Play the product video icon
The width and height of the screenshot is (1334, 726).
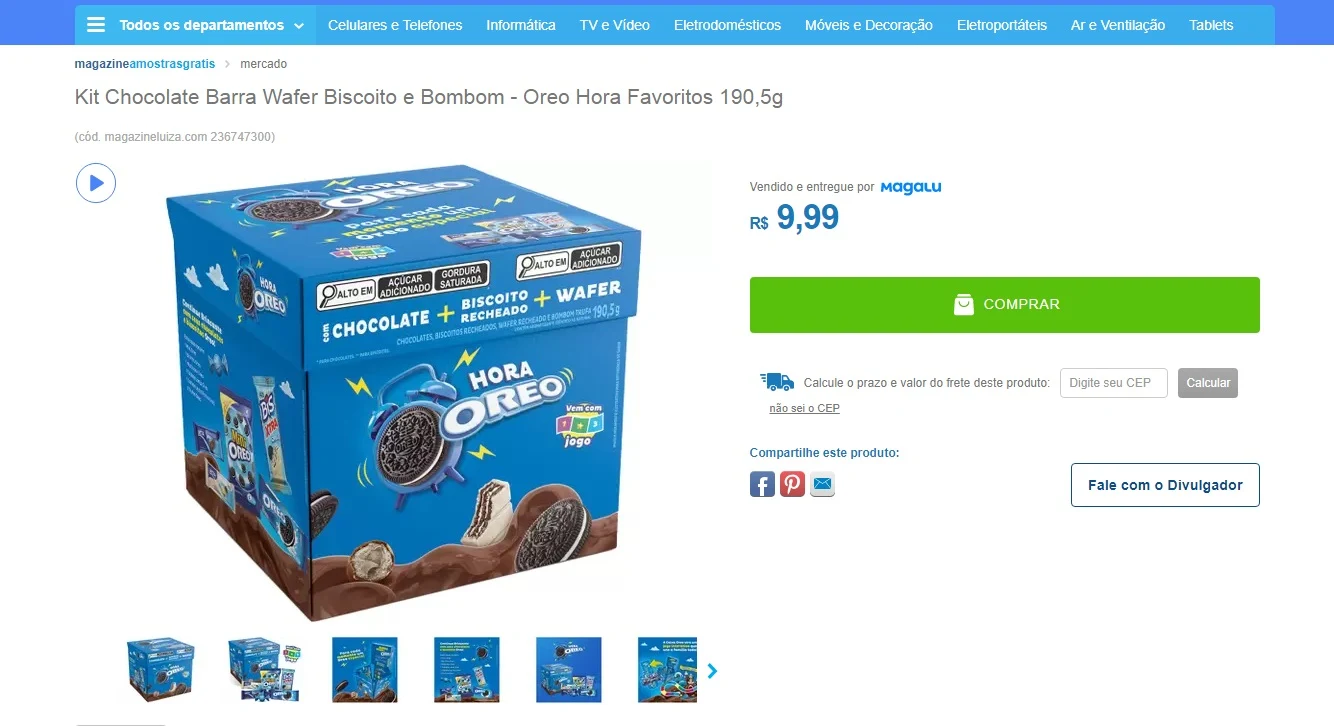pyautogui.click(x=96, y=183)
